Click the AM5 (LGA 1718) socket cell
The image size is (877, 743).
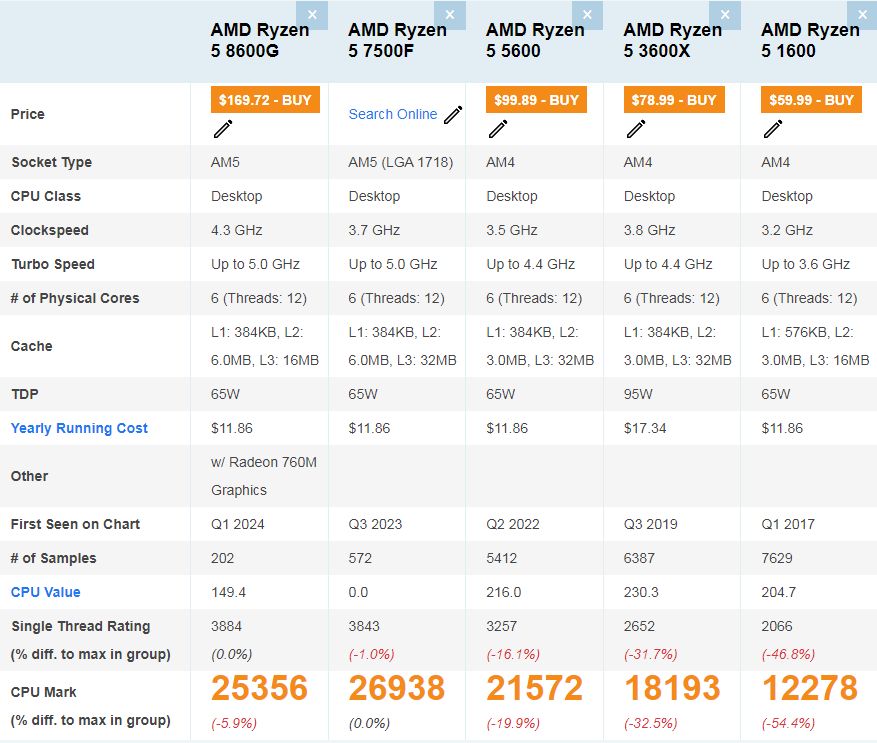pos(400,162)
